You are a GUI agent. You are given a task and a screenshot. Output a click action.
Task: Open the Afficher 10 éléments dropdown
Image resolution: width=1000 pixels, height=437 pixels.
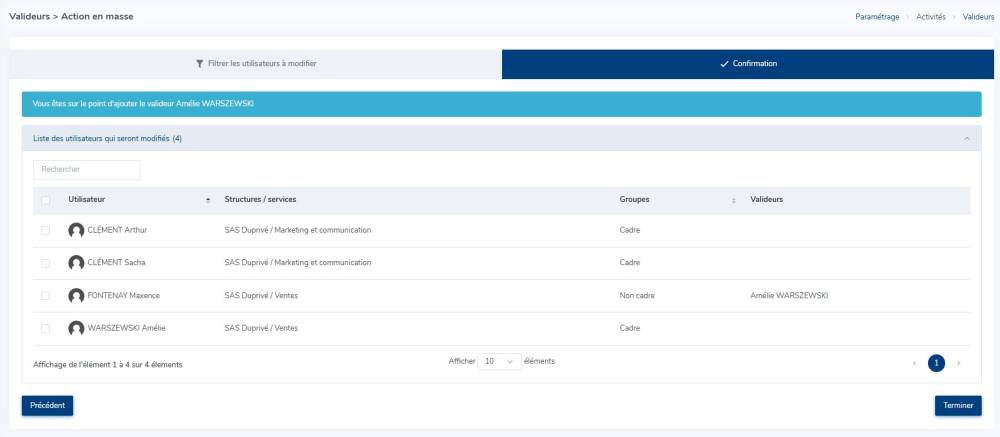coord(498,361)
